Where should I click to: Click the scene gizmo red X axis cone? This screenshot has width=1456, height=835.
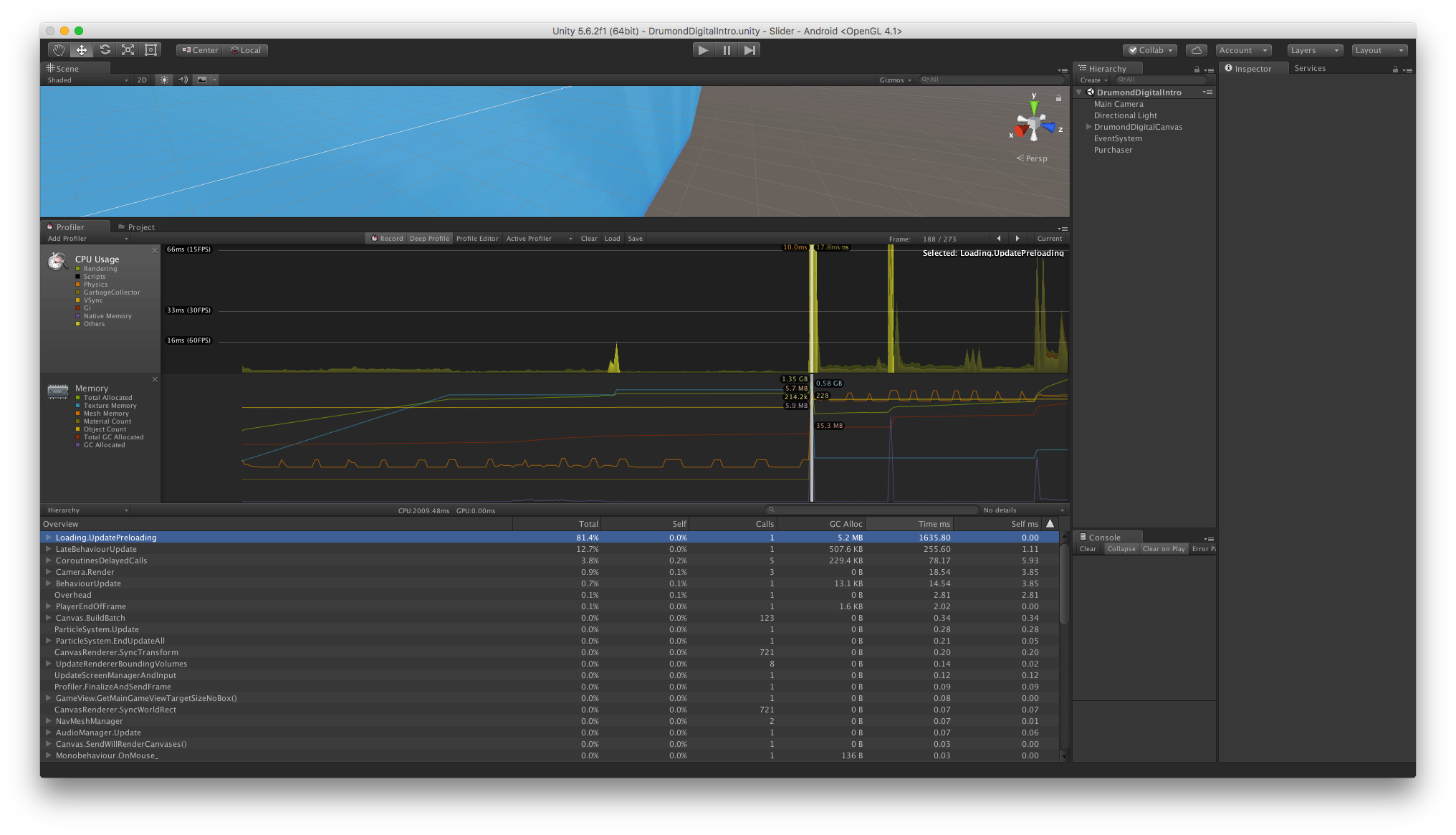1020,132
